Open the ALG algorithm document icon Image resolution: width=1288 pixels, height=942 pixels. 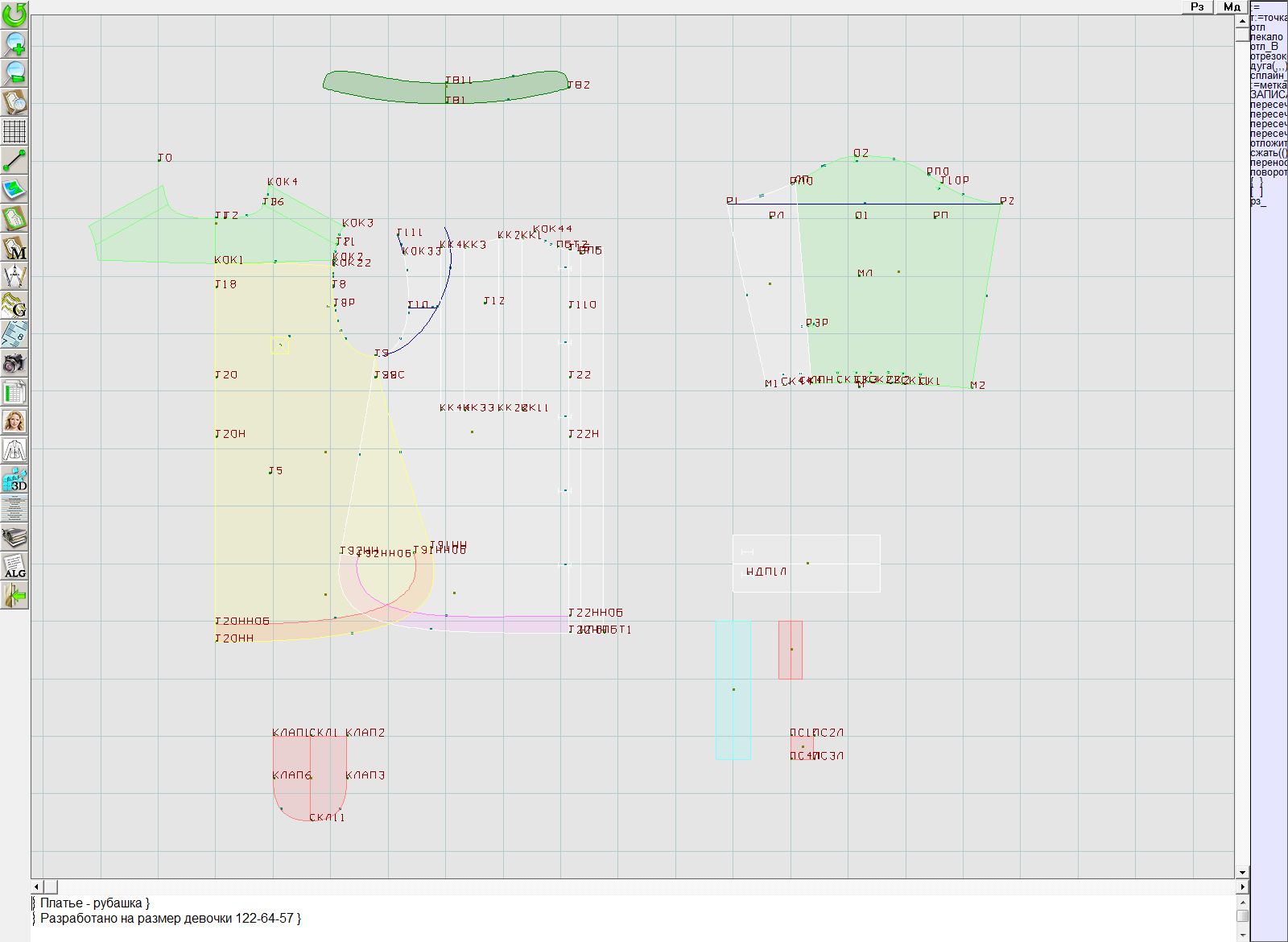tap(14, 566)
